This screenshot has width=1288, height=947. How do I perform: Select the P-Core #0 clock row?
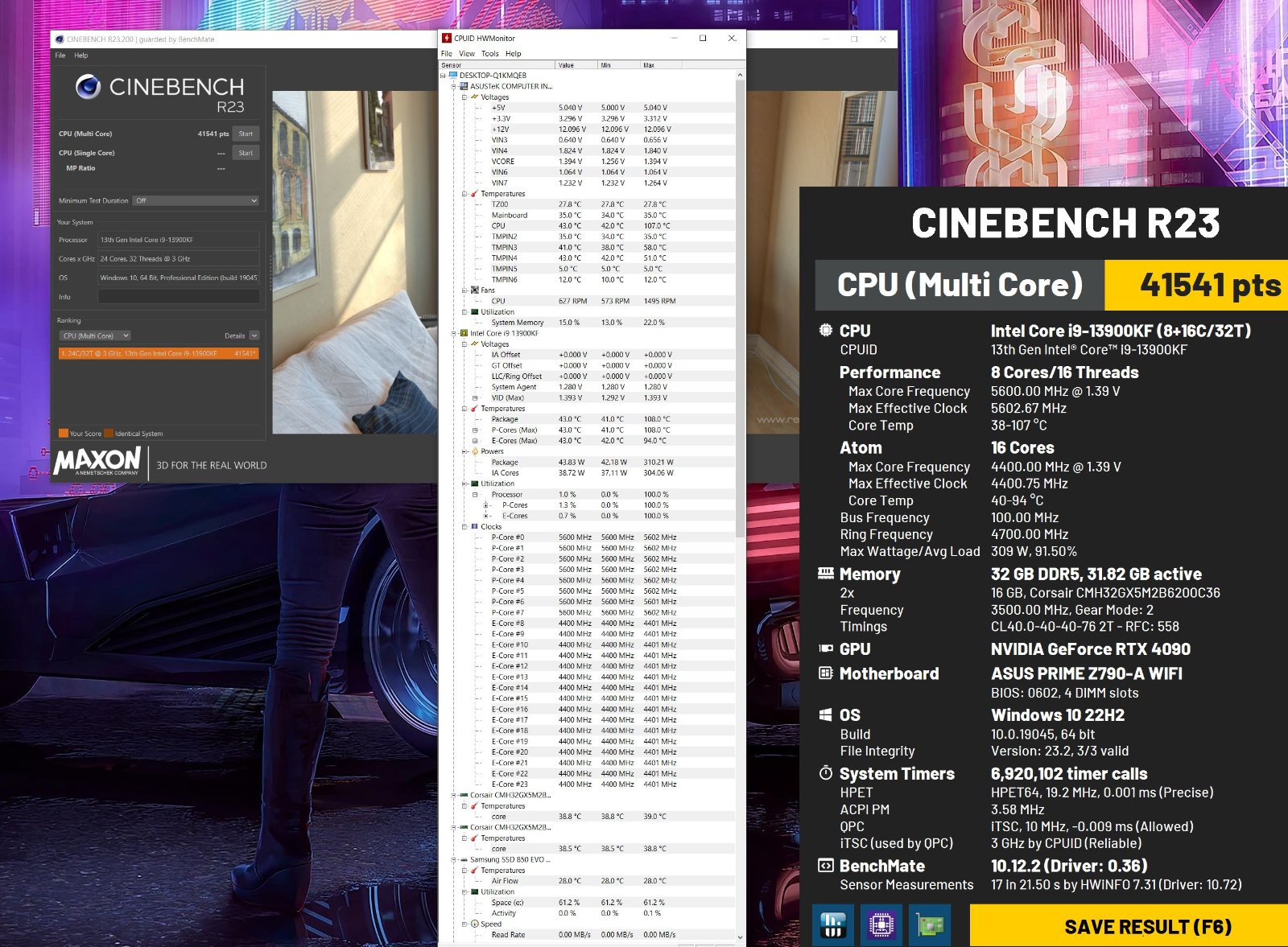click(x=587, y=537)
